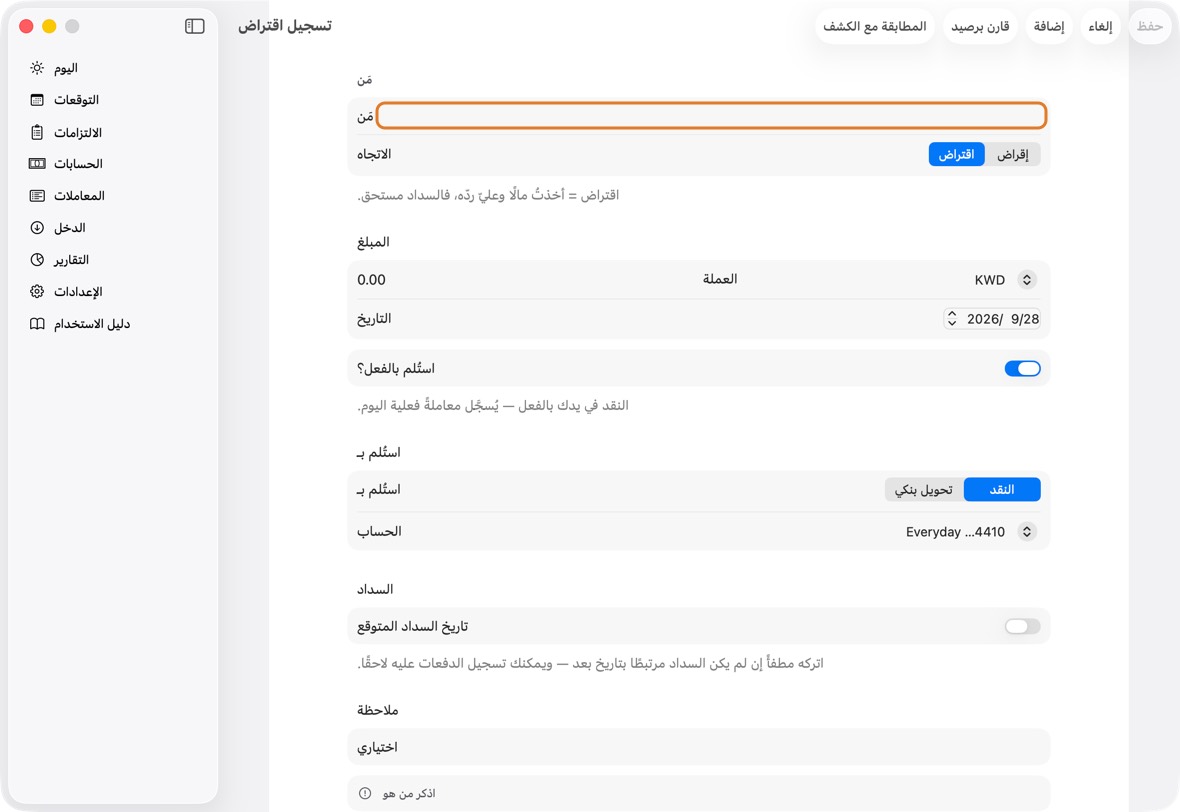Click the banknote icon beside الحسابات

(37, 163)
